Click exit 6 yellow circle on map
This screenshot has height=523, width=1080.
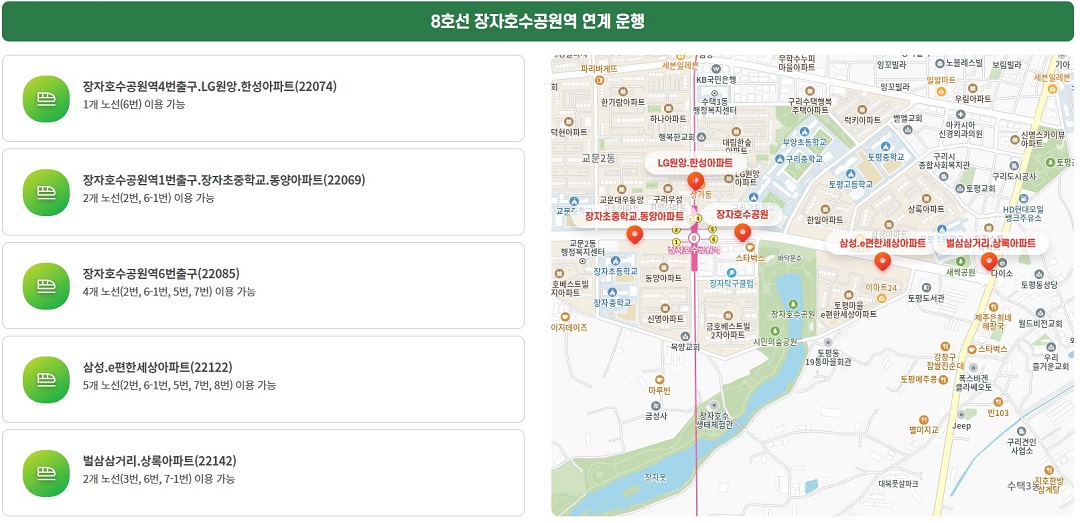click(714, 239)
